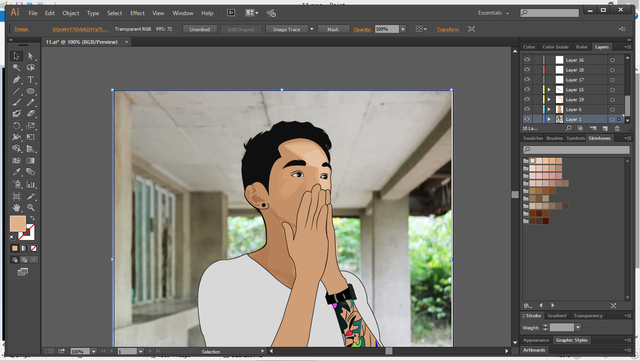
Task: Hide Layer 6 with eye icon
Action: coord(527,109)
